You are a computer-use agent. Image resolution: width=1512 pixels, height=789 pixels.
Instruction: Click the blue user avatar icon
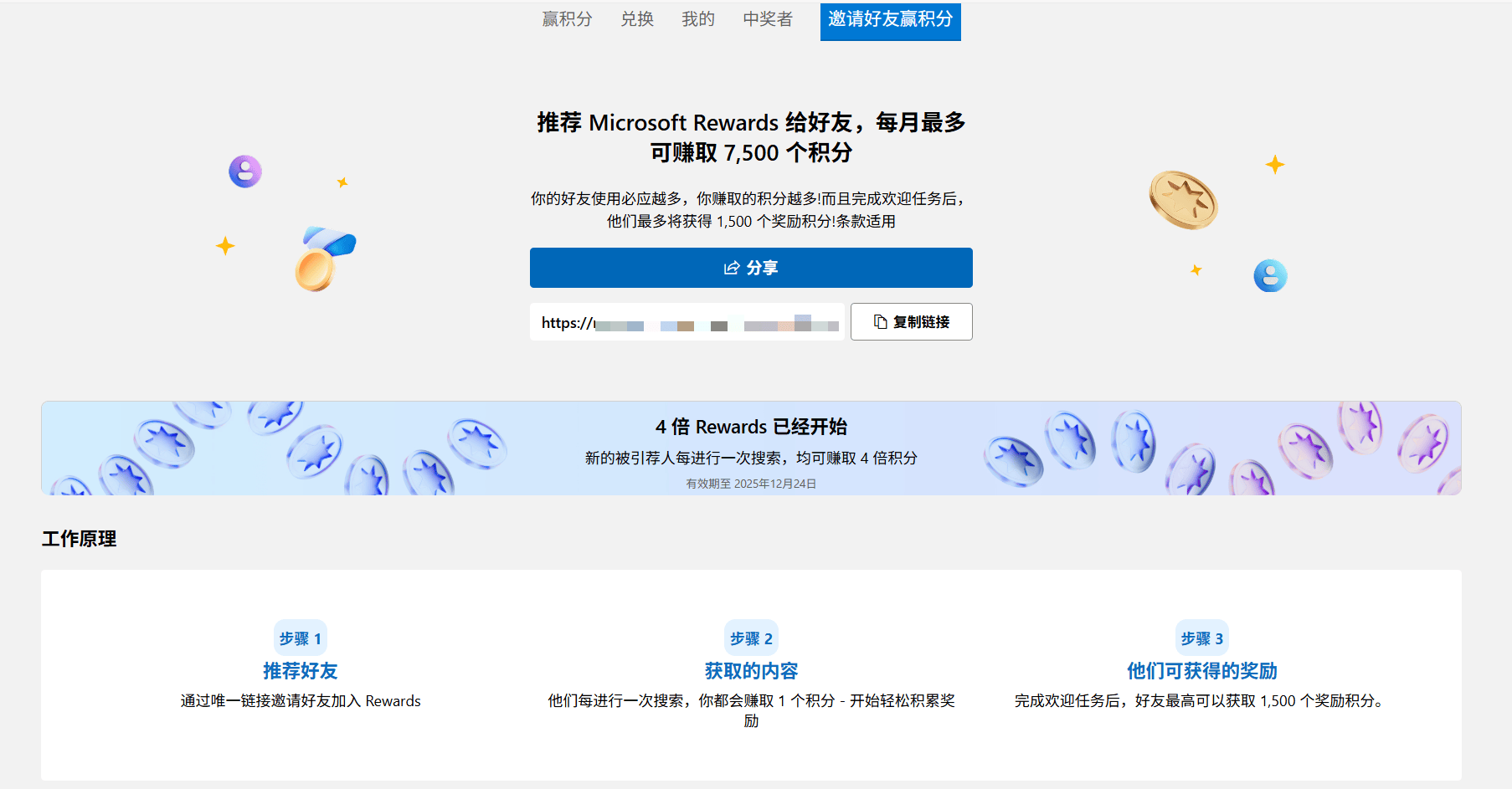point(1270,276)
